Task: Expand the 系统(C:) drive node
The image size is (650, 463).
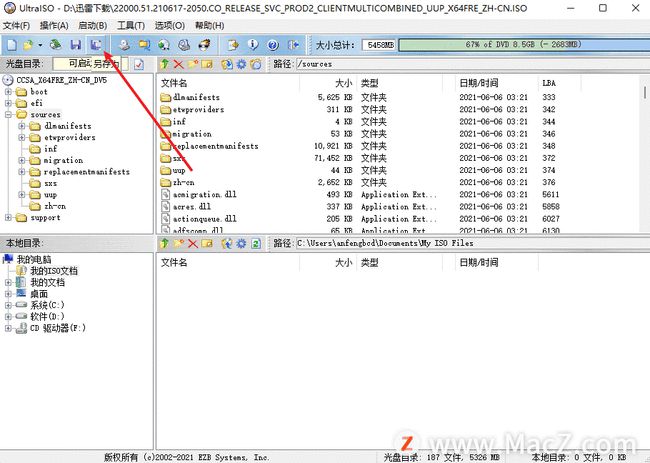Action: coord(8,305)
